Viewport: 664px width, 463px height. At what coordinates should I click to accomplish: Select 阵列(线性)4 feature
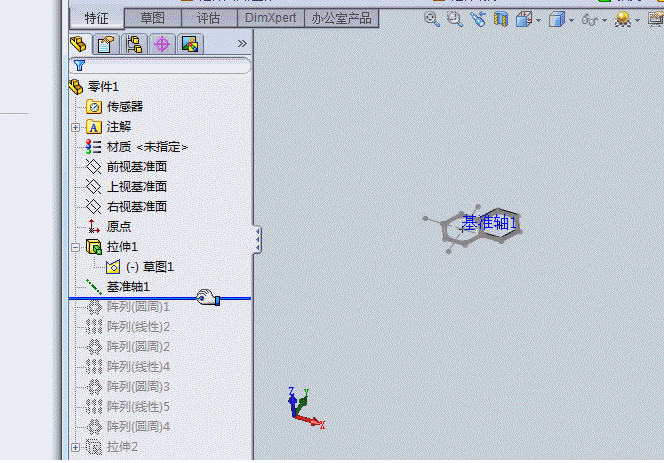(x=138, y=366)
